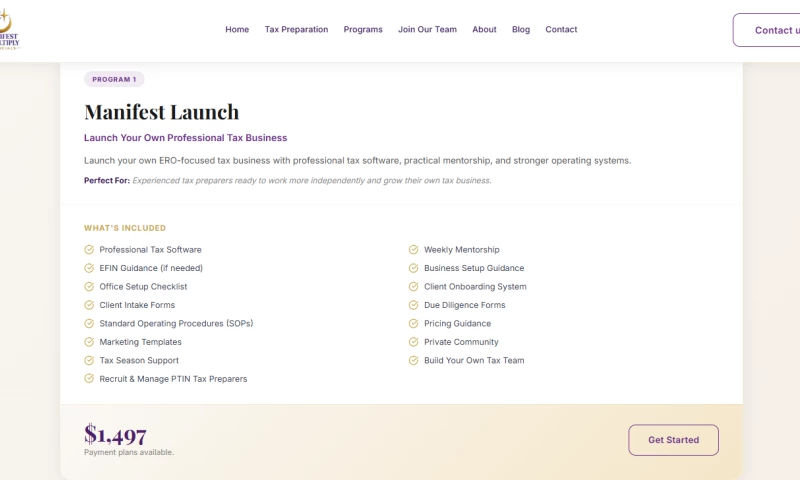Select 'Standard Operating Procedures (SOPs)' text
The height and width of the screenshot is (480, 800).
pyautogui.click(x=176, y=323)
